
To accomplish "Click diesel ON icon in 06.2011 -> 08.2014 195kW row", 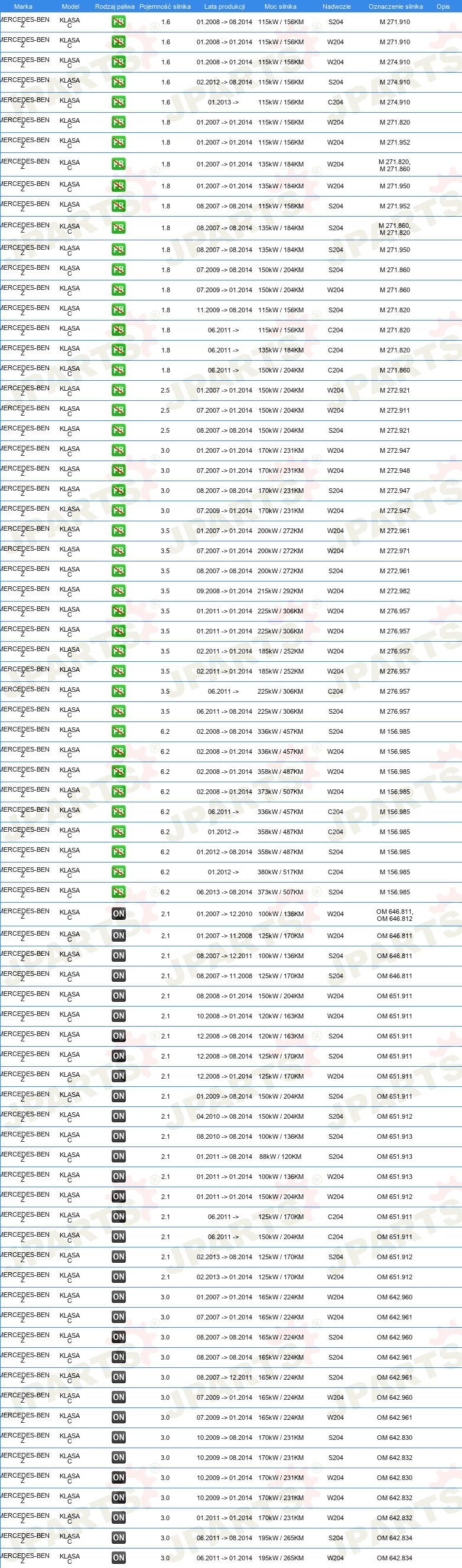I will [118, 1538].
